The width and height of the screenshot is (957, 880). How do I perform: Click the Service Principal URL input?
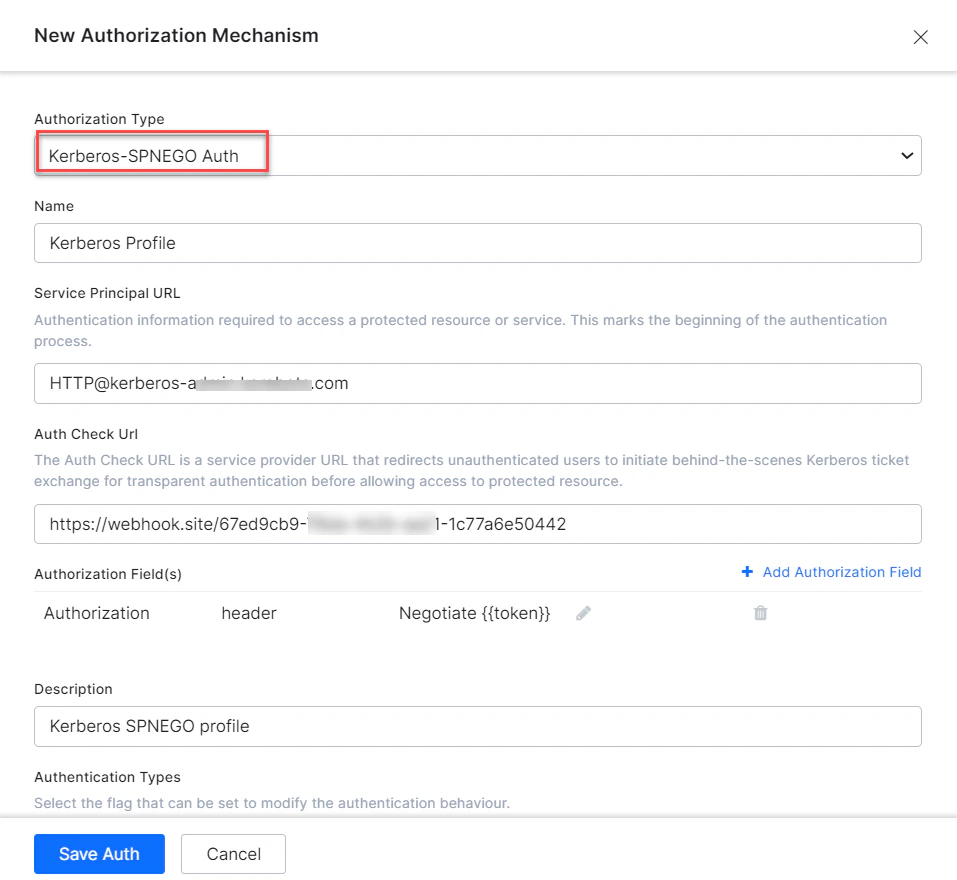(478, 383)
